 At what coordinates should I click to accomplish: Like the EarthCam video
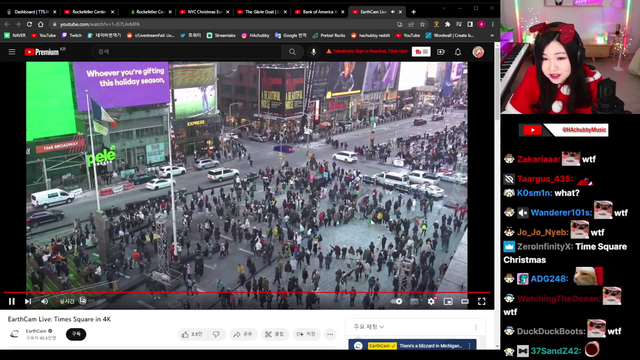192,334
